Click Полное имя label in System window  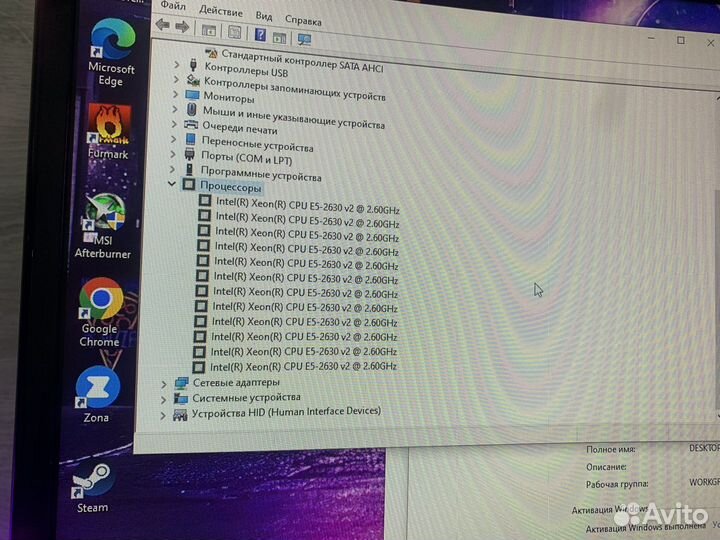click(611, 450)
